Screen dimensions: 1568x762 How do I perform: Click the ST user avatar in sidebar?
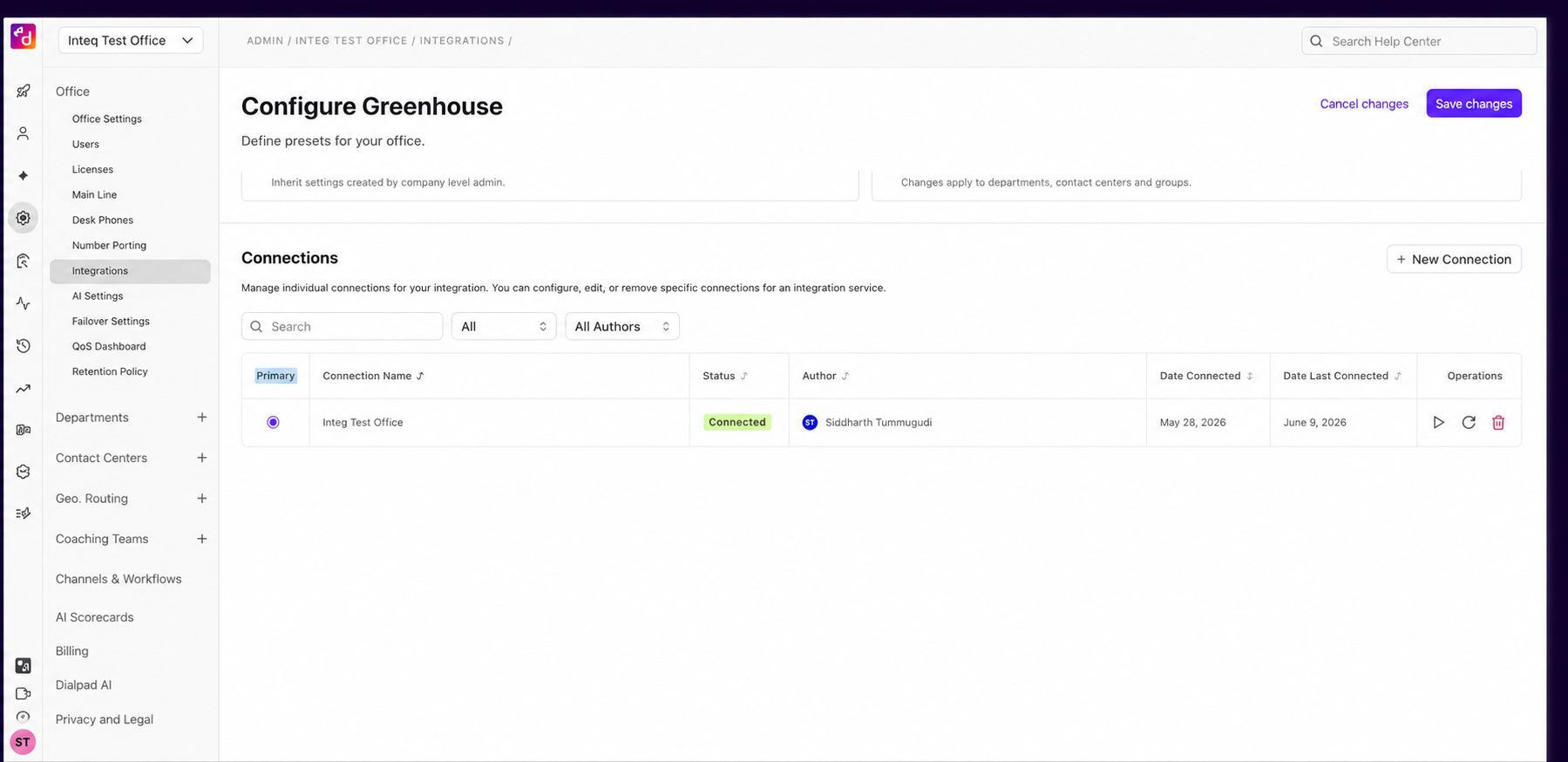pos(23,743)
